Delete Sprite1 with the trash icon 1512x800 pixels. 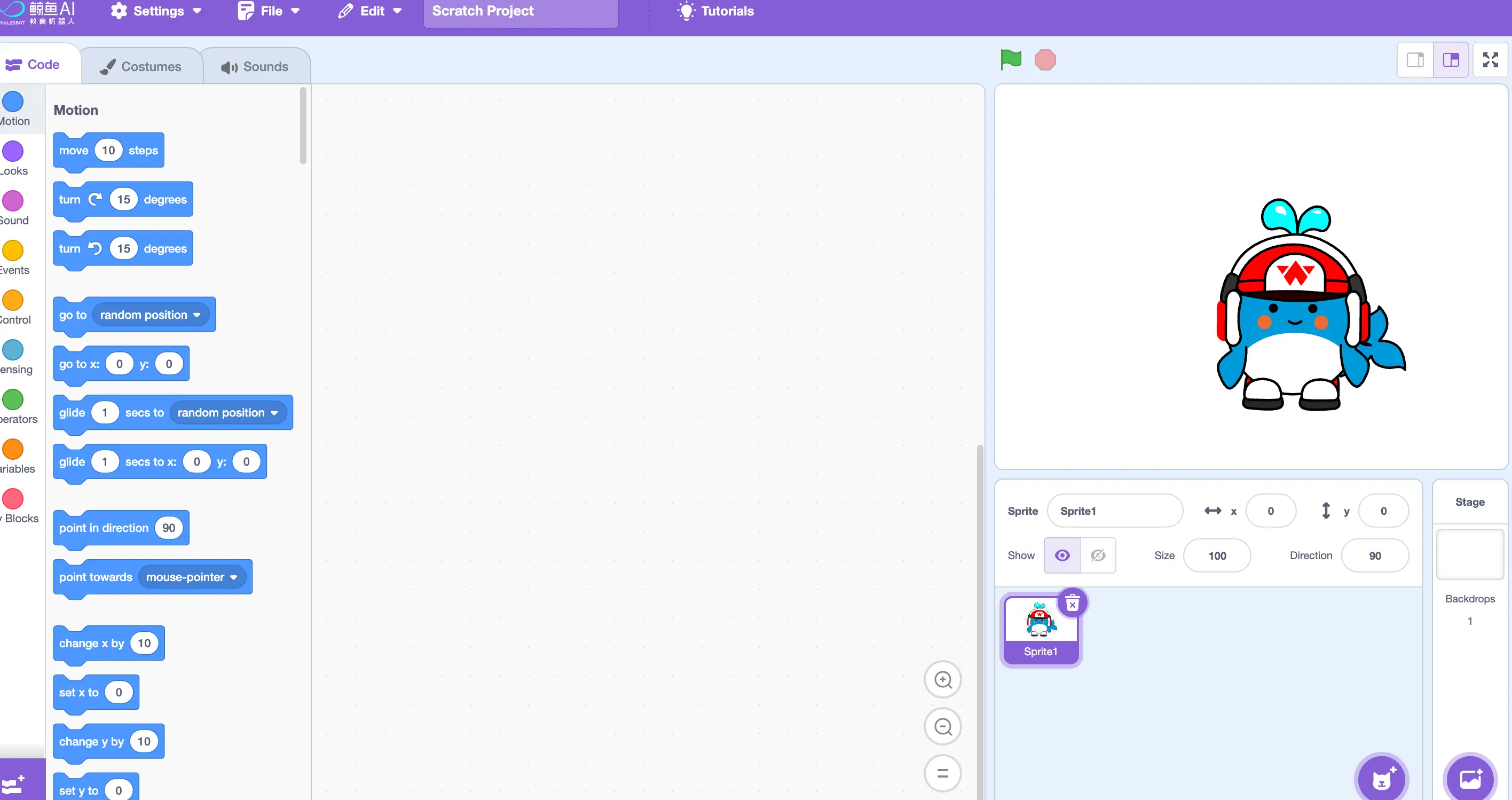click(x=1073, y=603)
